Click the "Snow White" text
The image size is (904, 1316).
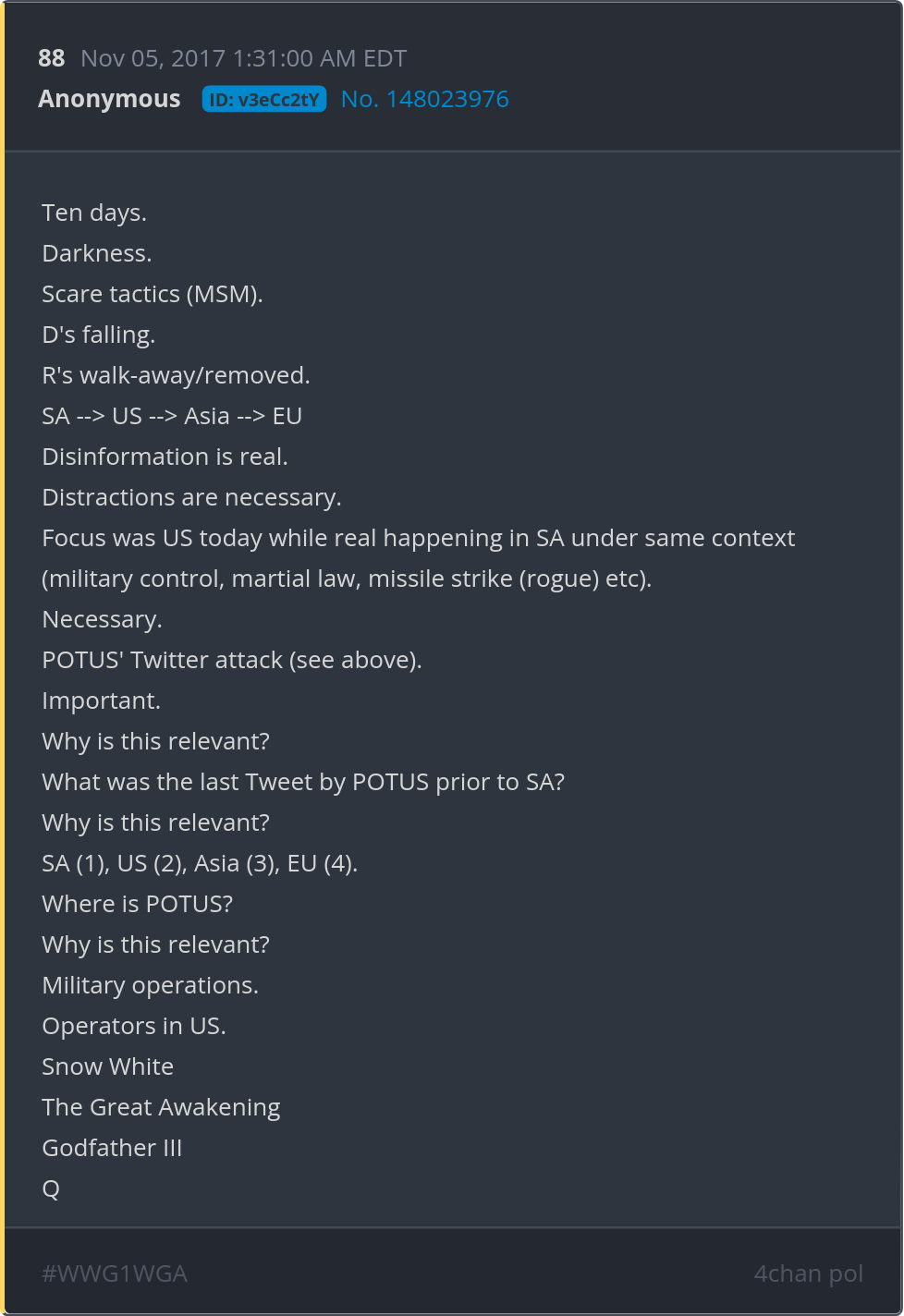click(107, 1066)
